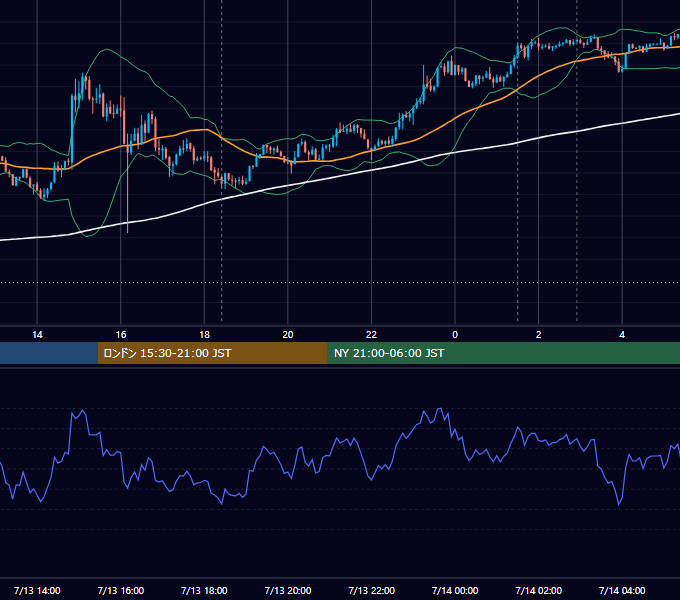Image resolution: width=680 pixels, height=600 pixels.
Task: Click the NY 21:00-06:00 JST session bar
Action: [503, 353]
